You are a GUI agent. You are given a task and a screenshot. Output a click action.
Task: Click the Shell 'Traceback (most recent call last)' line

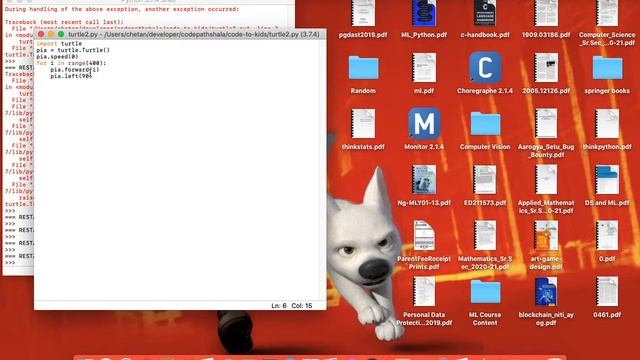64,22
